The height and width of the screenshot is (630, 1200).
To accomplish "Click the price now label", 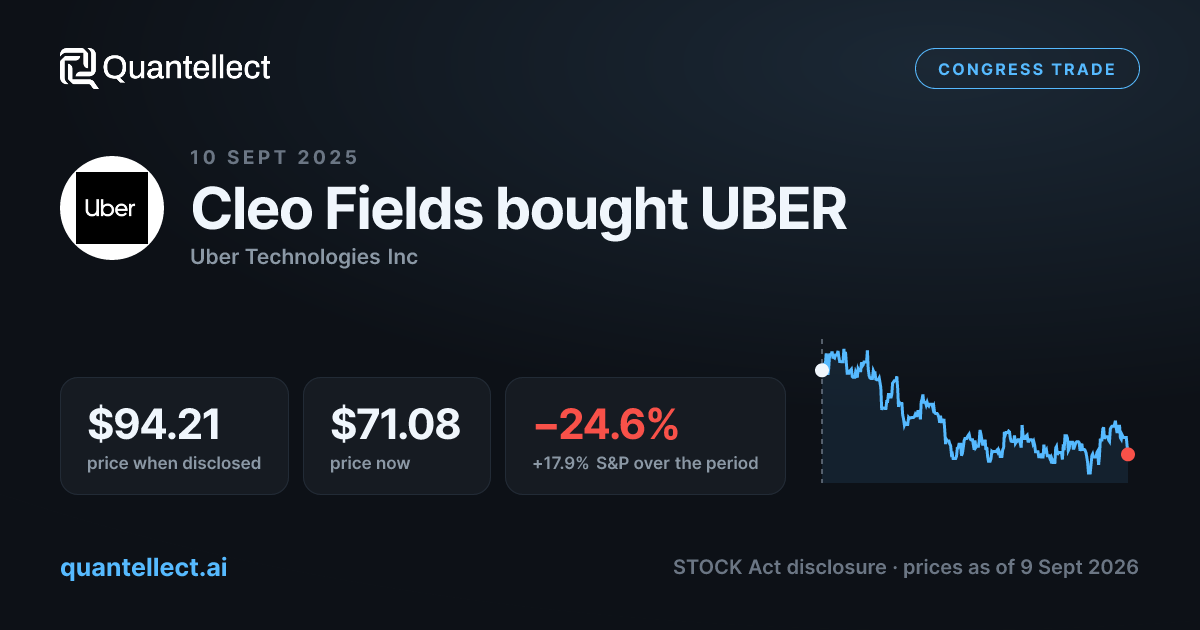I will (370, 463).
